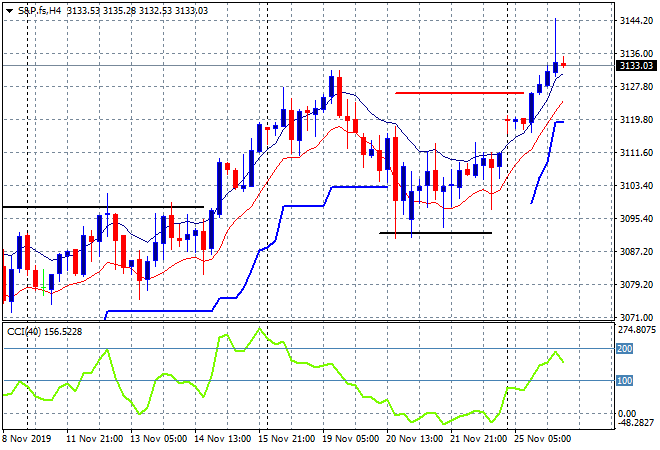Screen dimensions: 660x450
Task: Click the 3136.00 price axis label
Action: (x=636, y=53)
